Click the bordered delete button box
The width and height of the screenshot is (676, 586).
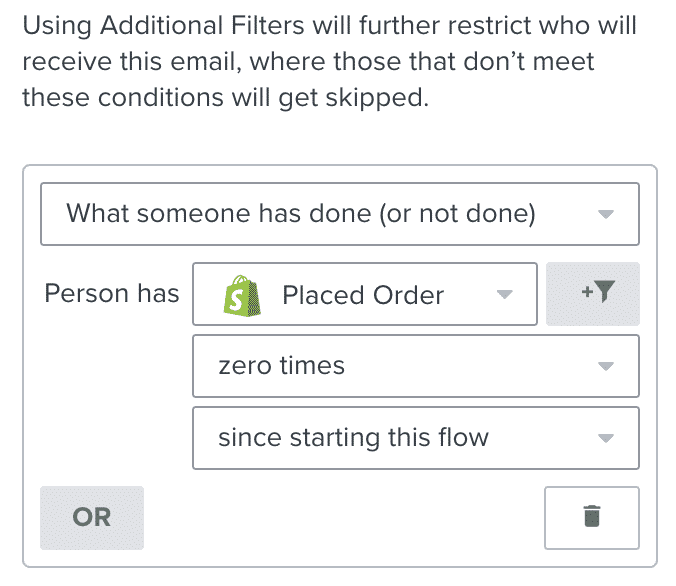pos(592,518)
